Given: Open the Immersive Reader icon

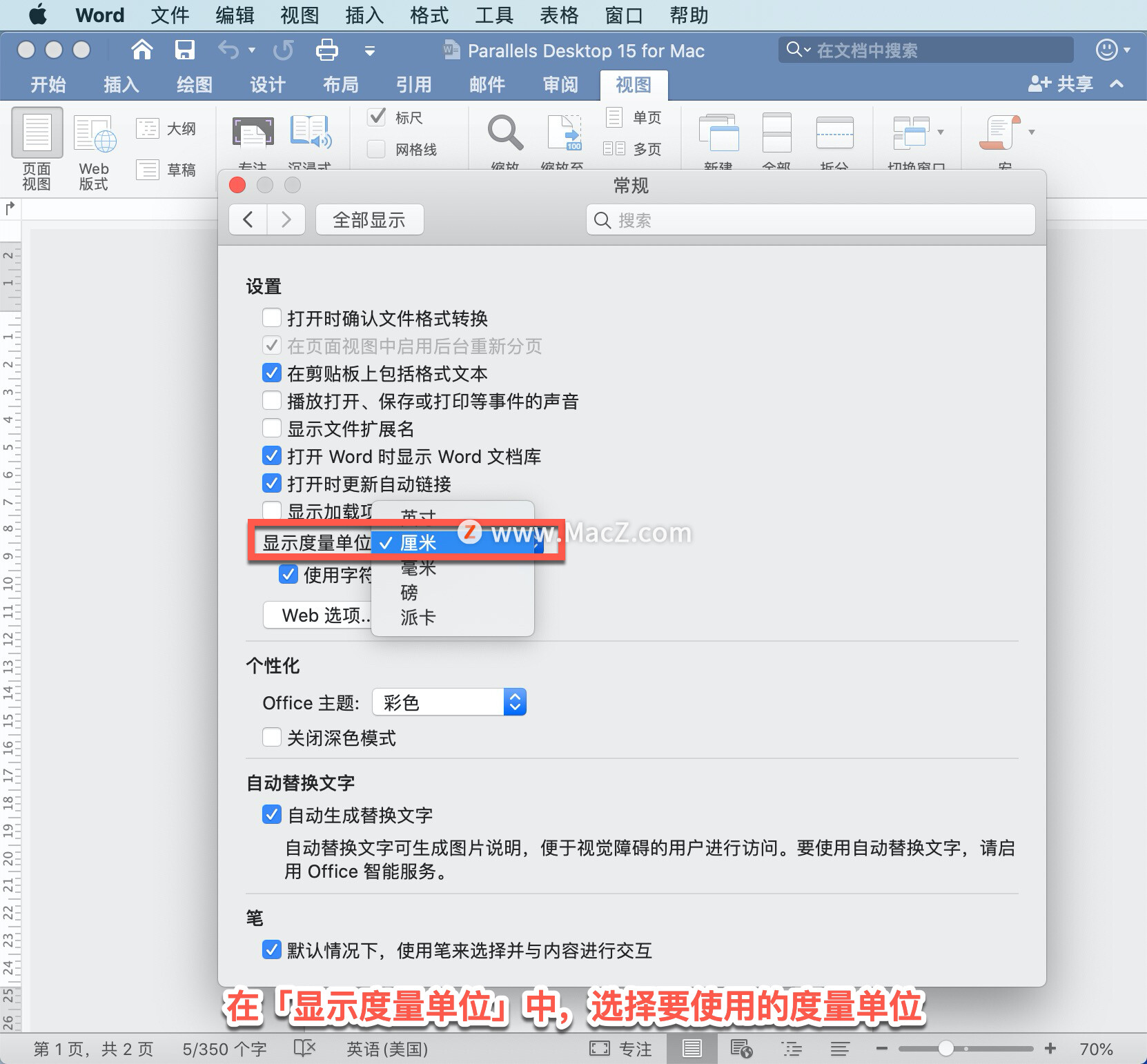Looking at the screenshot, I should 311,132.
